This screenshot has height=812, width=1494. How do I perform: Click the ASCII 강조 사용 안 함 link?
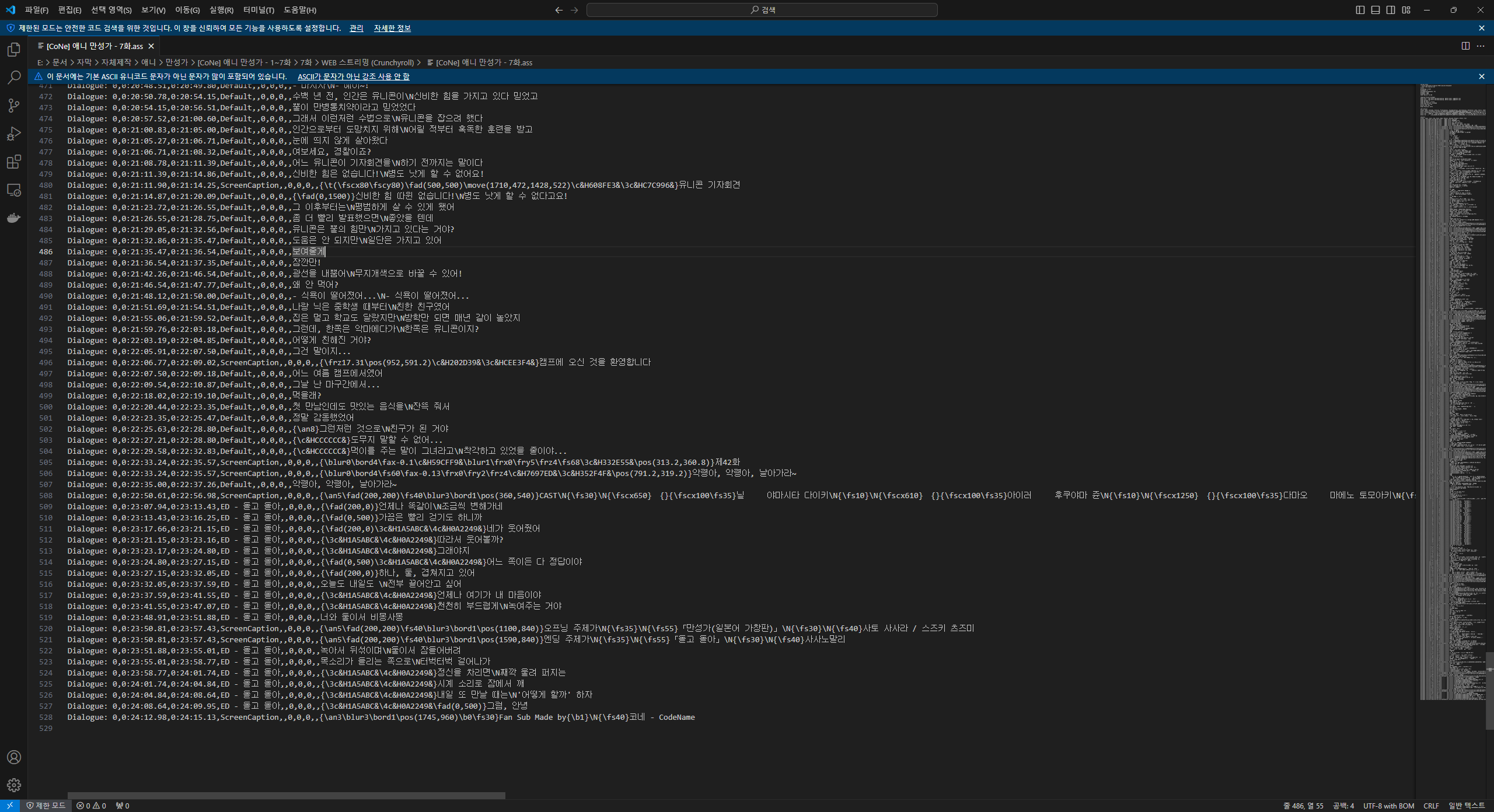(353, 76)
